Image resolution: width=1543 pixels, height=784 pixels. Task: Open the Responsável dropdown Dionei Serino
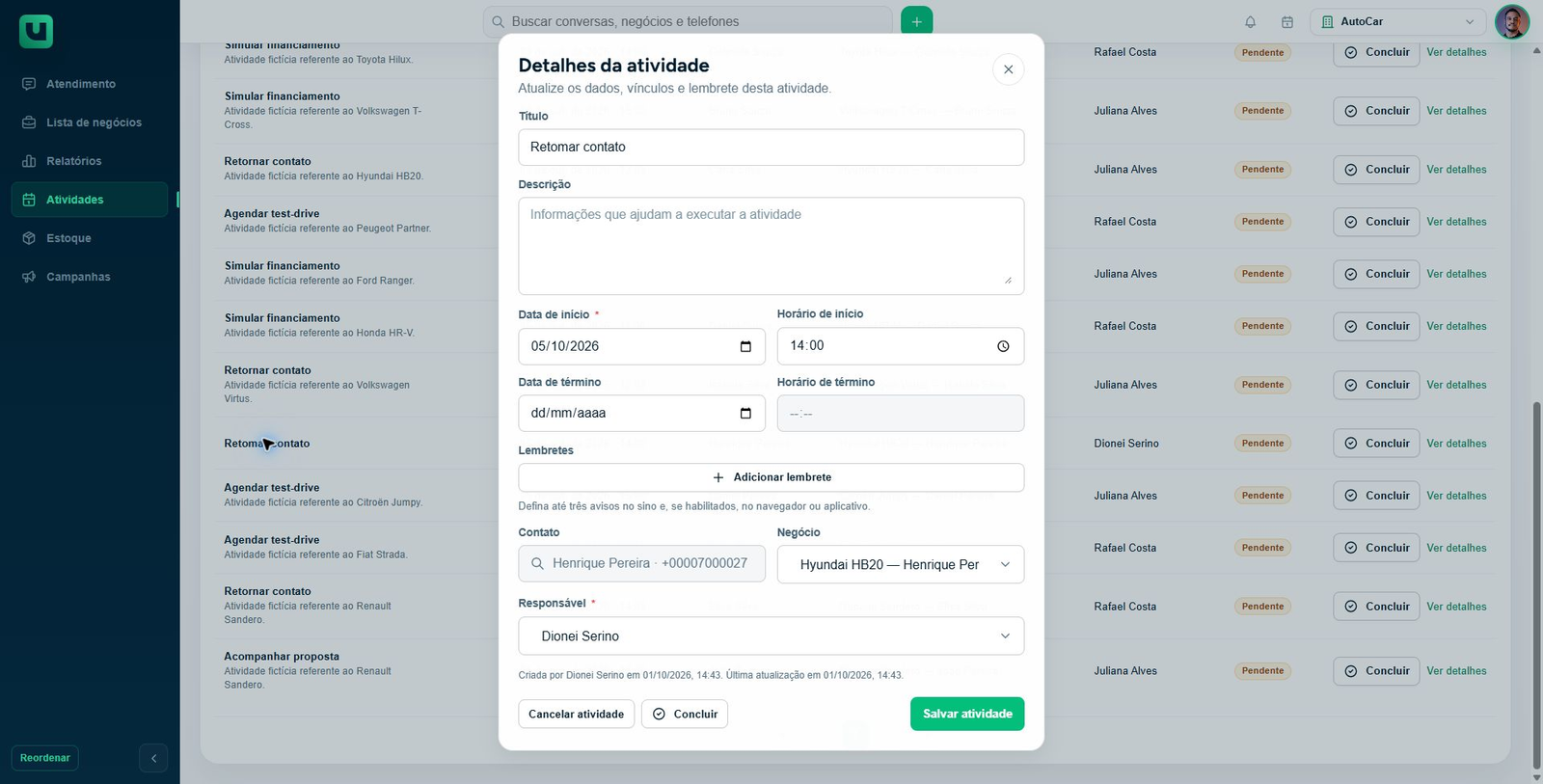coord(771,636)
